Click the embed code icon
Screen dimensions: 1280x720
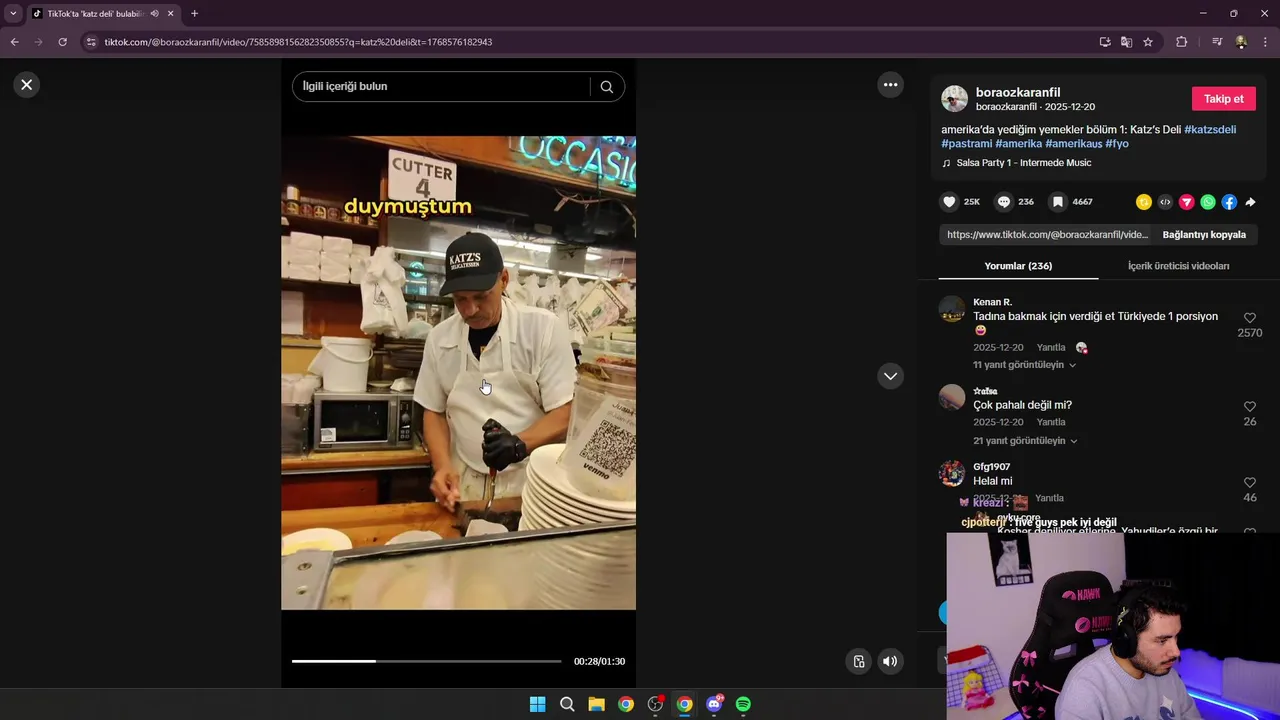click(x=1165, y=202)
